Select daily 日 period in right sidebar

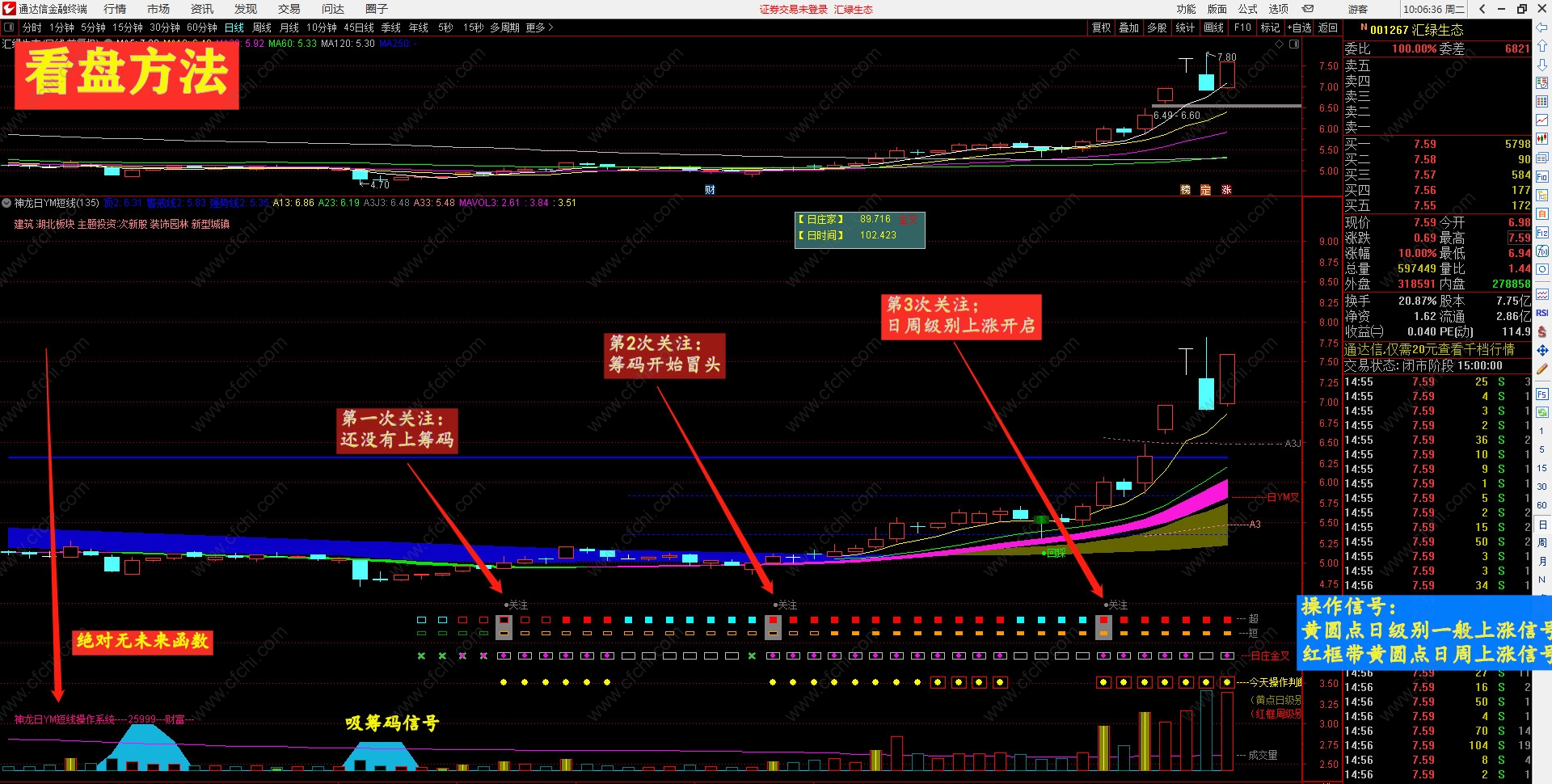1541,525
